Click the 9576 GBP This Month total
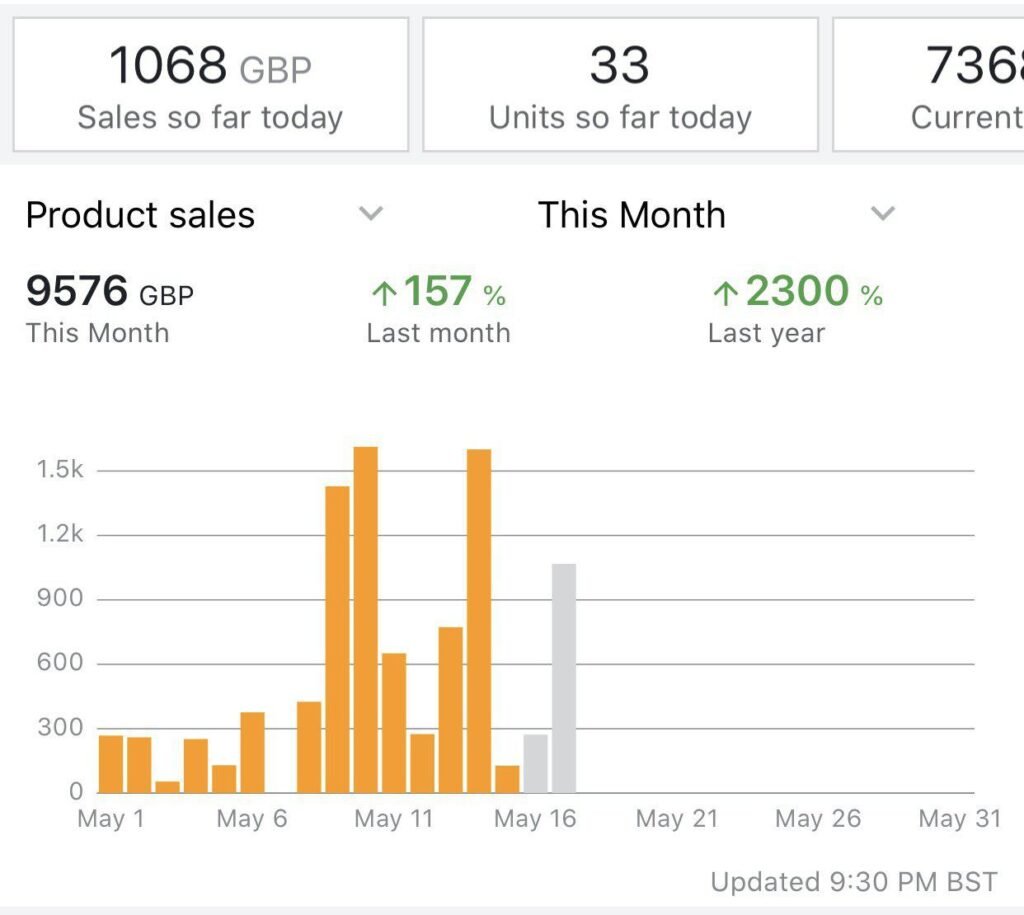 click(110, 293)
